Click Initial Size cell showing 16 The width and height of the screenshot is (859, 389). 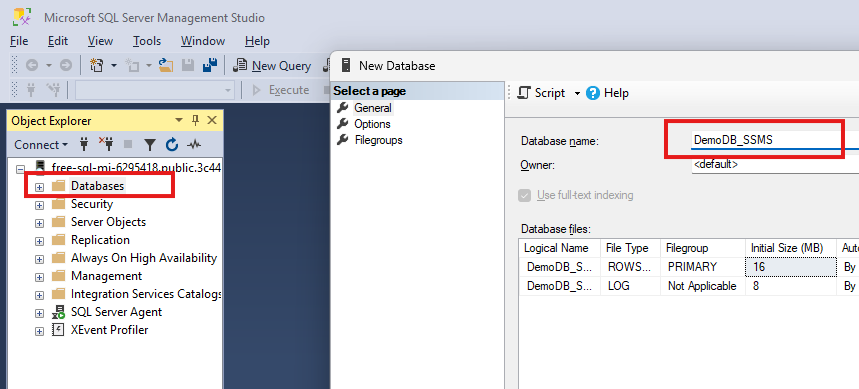coord(791,267)
